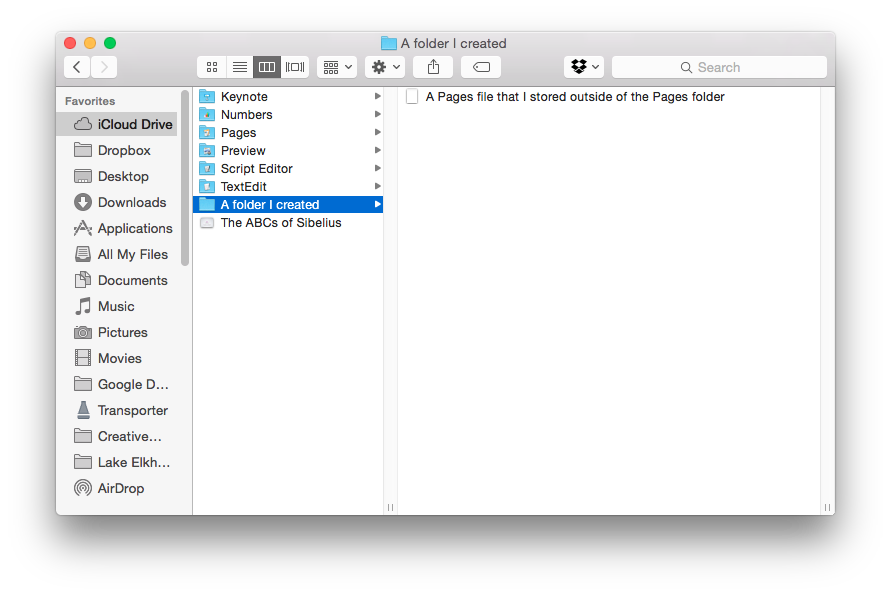The width and height of the screenshot is (891, 595).
Task: Click the Share toolbar button
Action: coord(433,67)
